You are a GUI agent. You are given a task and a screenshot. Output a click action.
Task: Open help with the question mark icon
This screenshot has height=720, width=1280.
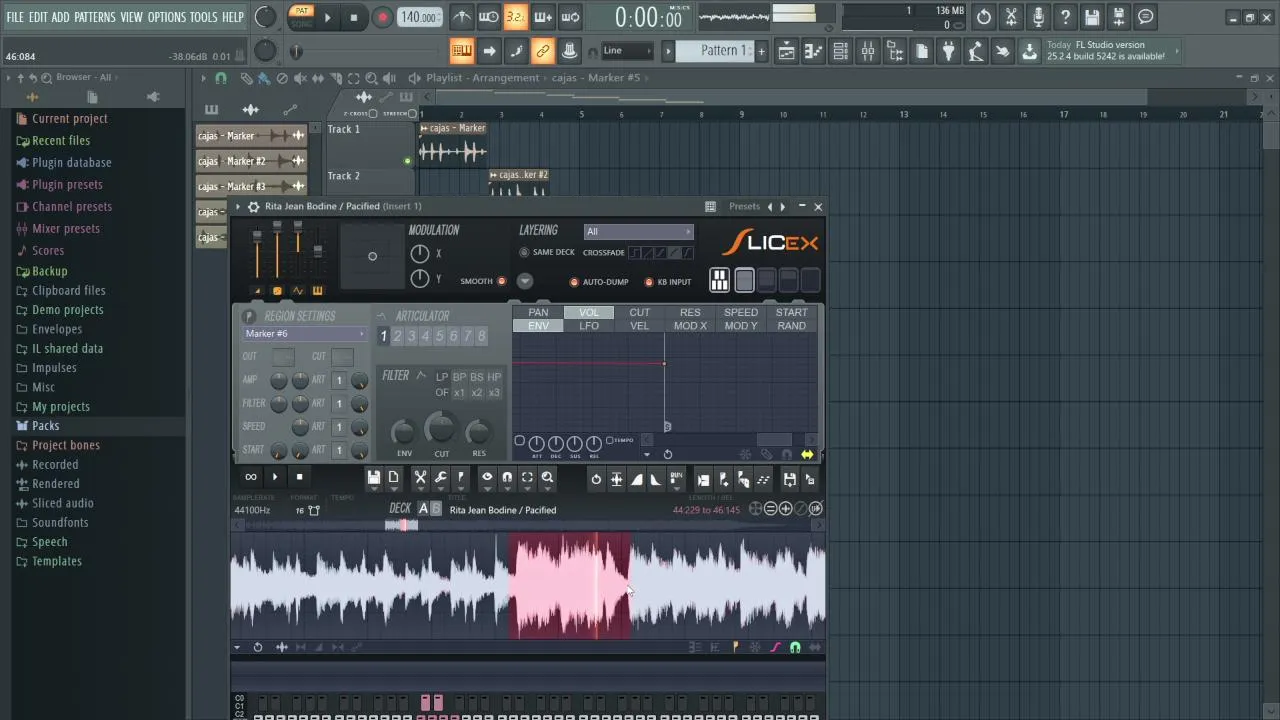click(1065, 17)
